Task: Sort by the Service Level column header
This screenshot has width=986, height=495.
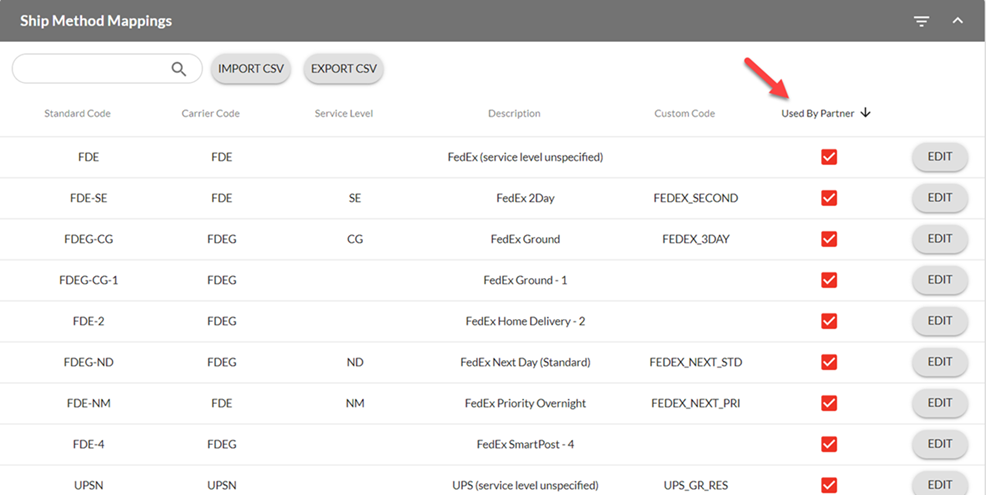Action: point(343,114)
